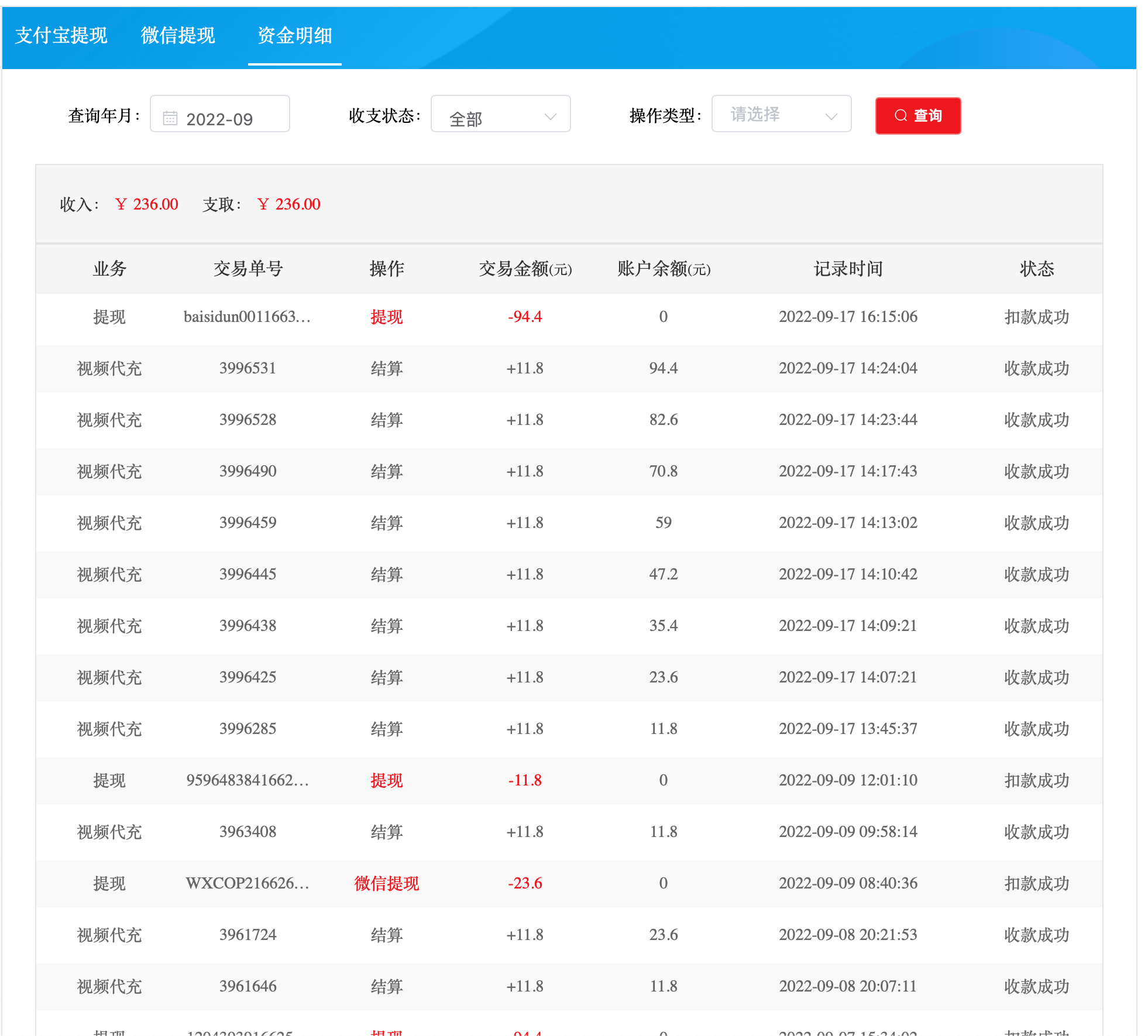The image size is (1148, 1036).
Task: Click the 交易单号 column header
Action: coord(248,269)
